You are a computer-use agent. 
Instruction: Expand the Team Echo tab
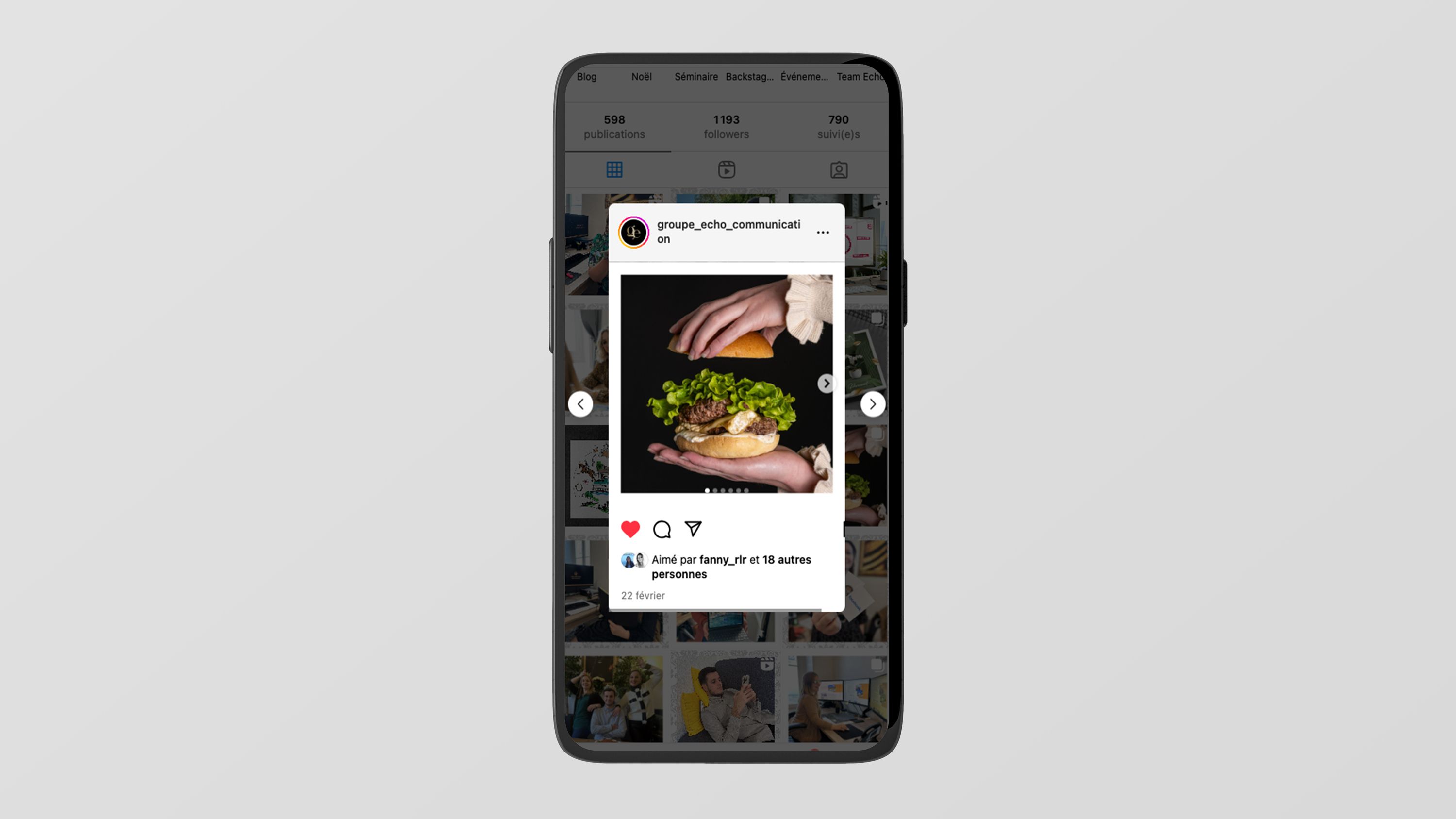(860, 76)
